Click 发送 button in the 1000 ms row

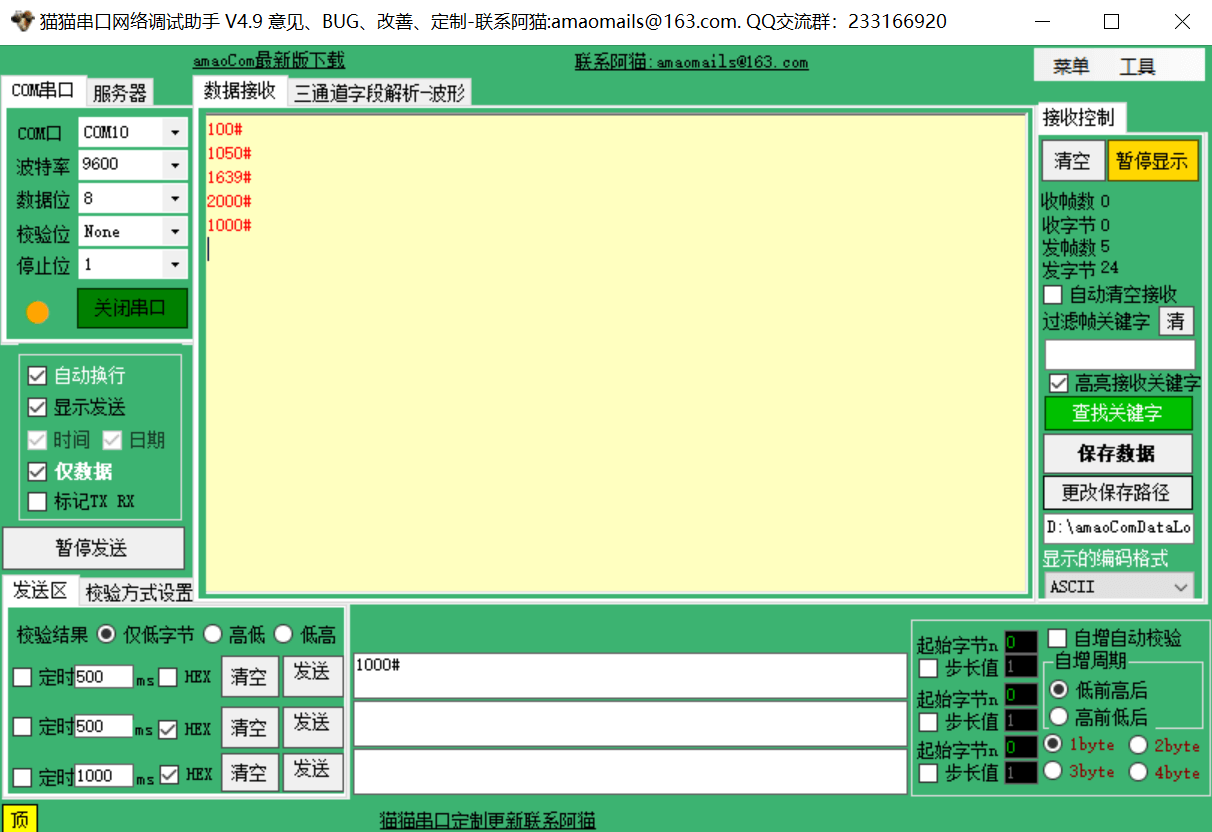313,772
